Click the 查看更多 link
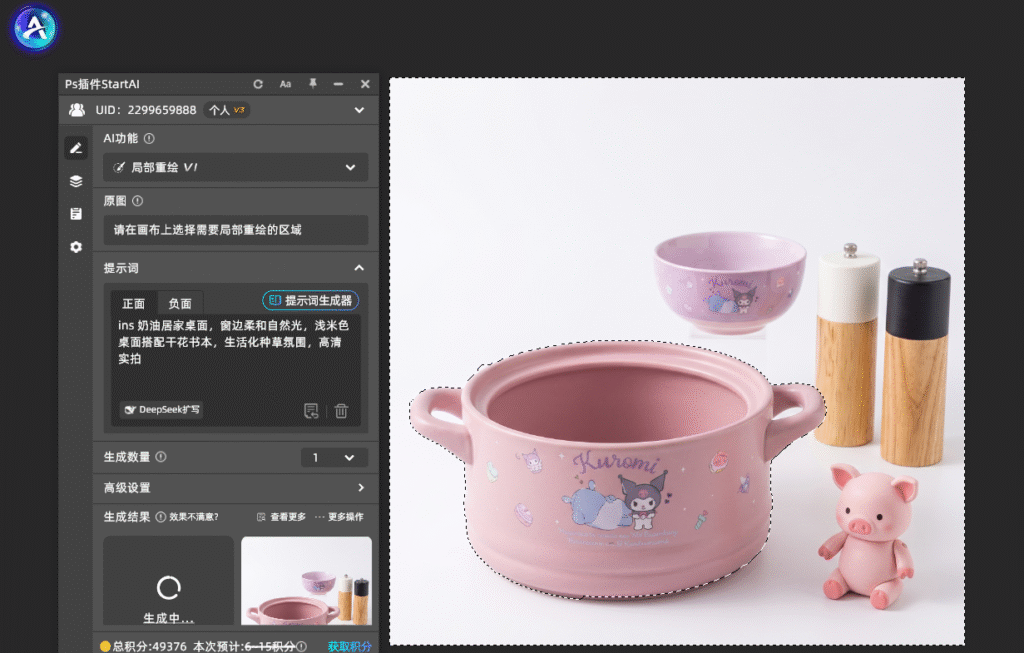Viewport: 1024px width, 653px height. (x=281, y=517)
